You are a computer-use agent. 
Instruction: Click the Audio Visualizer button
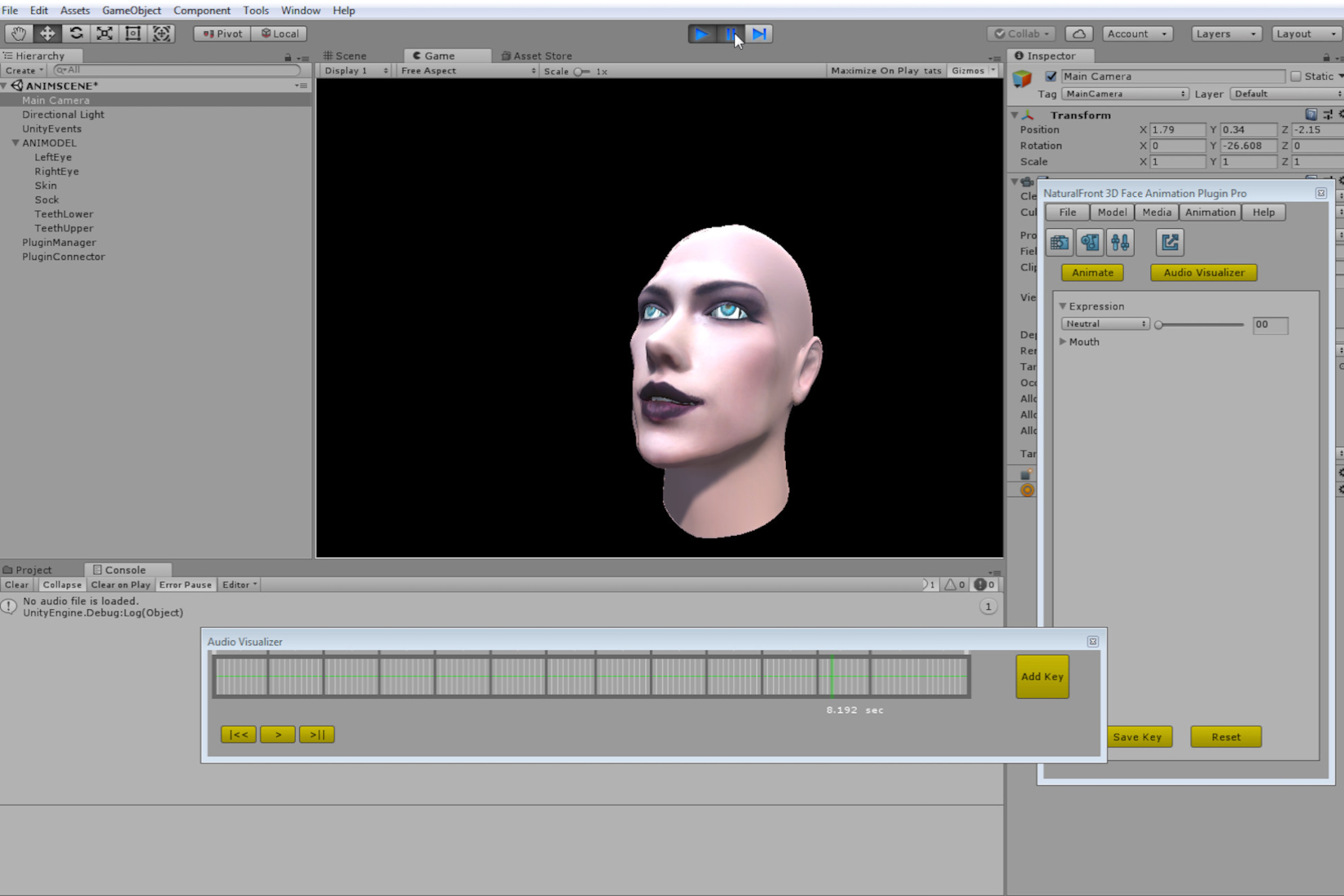tap(1203, 273)
